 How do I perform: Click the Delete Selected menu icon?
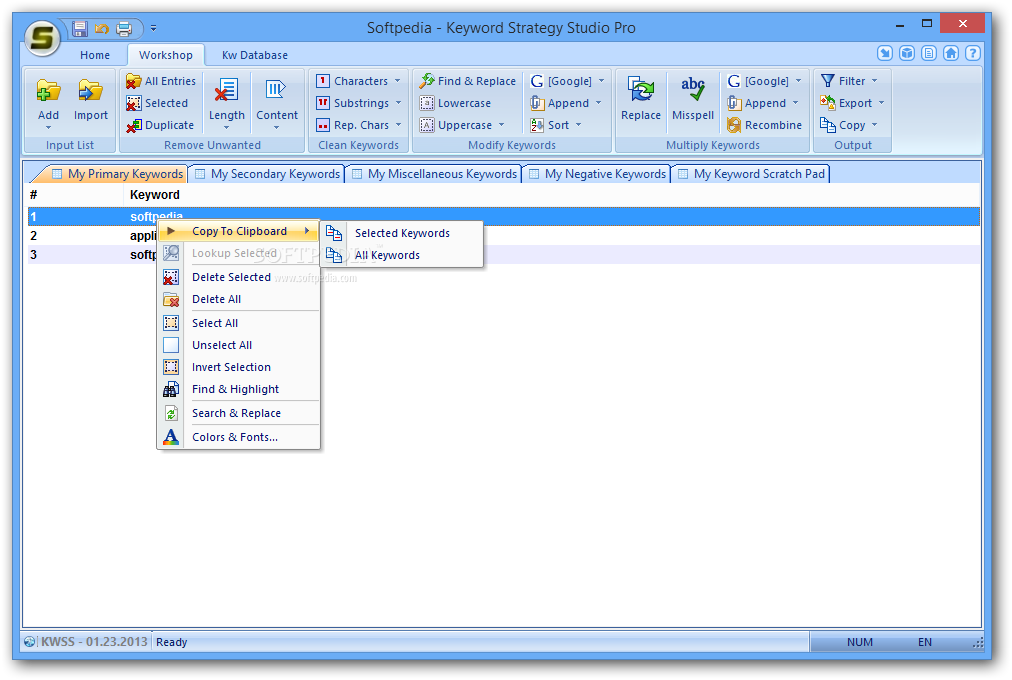pyautogui.click(x=171, y=277)
